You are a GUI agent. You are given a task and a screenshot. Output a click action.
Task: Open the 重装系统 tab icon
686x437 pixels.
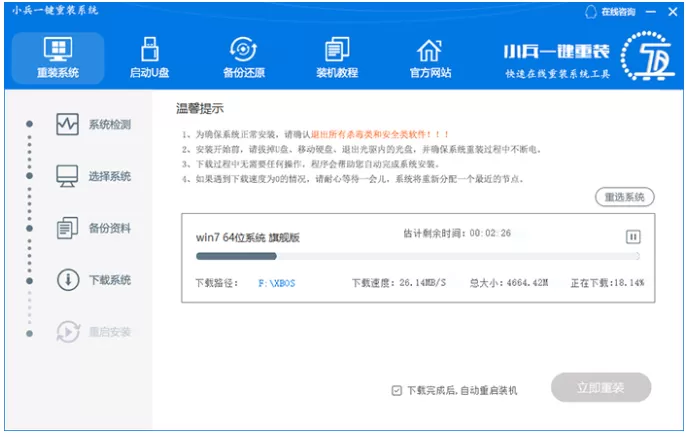[x=58, y=49]
